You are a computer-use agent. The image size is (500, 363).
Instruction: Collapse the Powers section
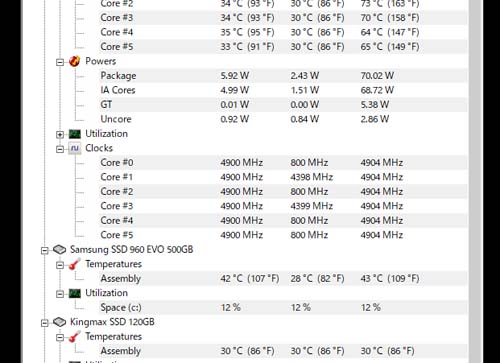tap(60, 62)
